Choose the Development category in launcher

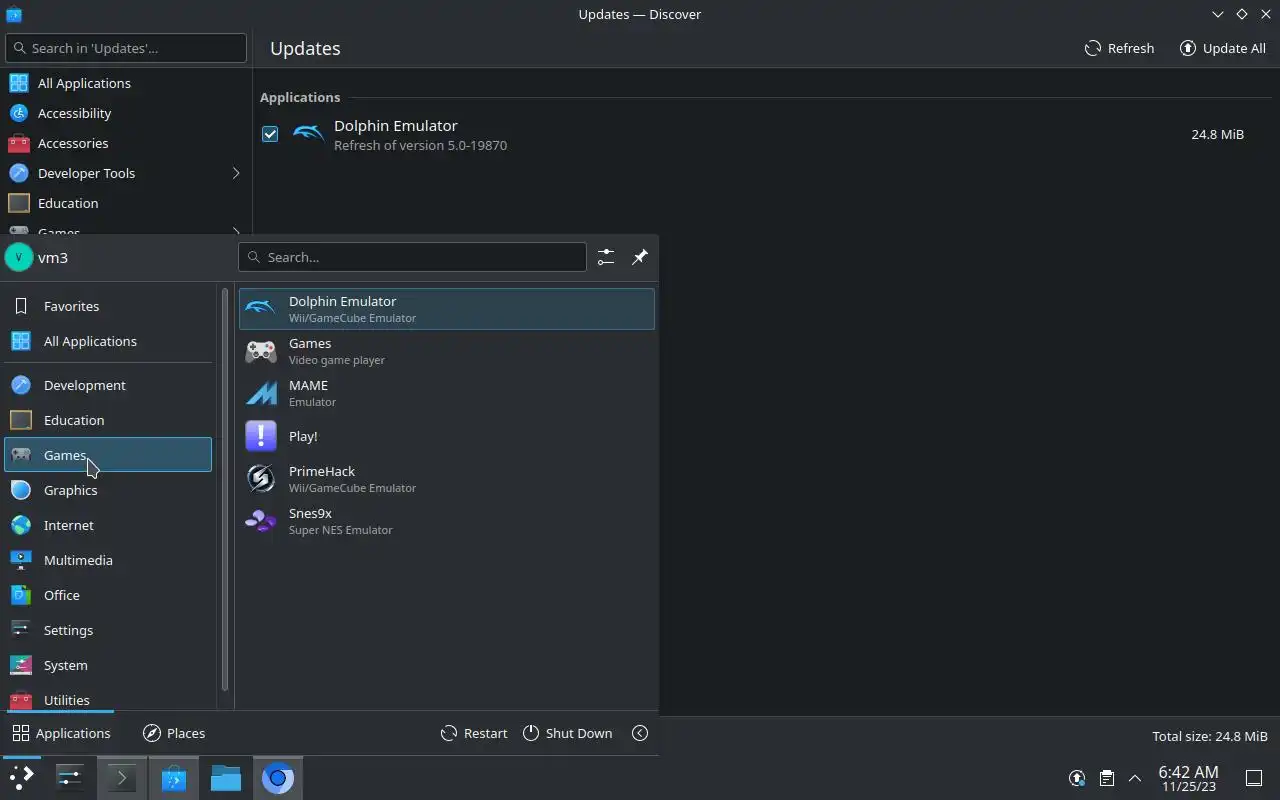[108, 385]
